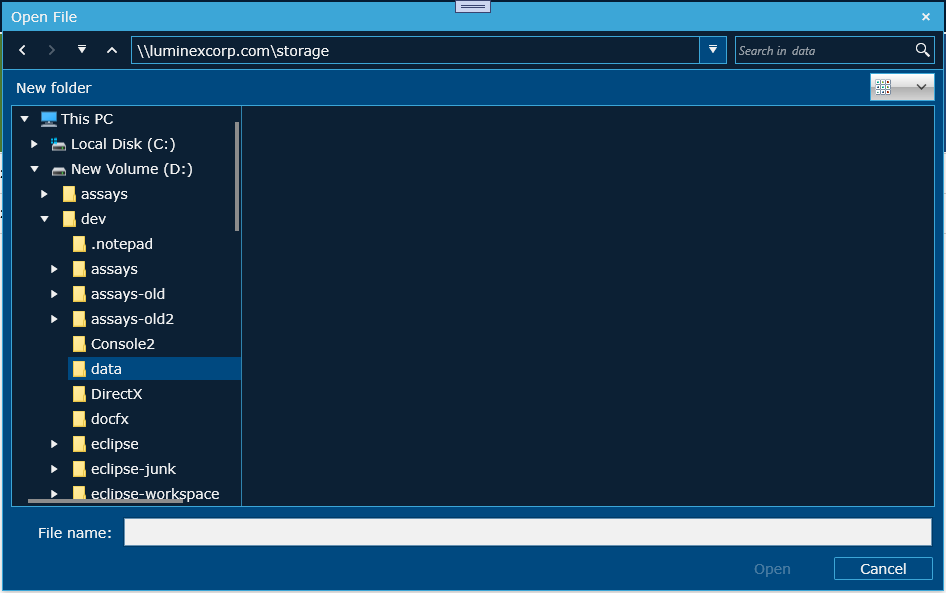The height and width of the screenshot is (593, 946).
Task: Select the eclipse-workspace folder
Action: point(155,493)
